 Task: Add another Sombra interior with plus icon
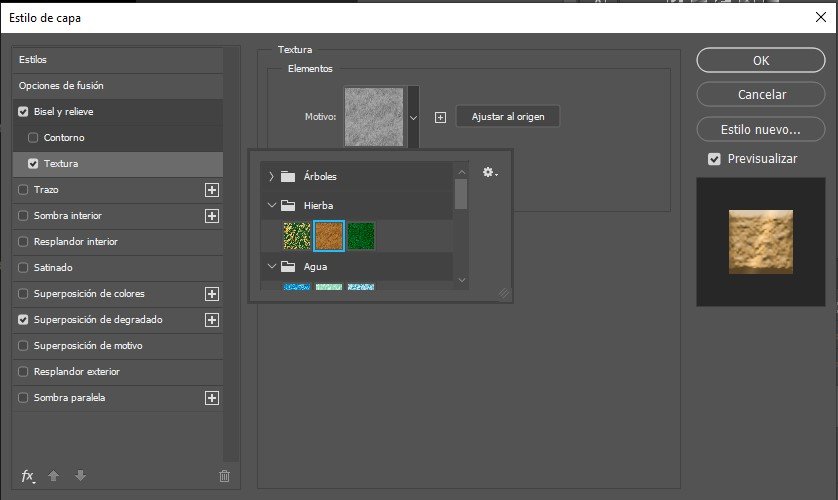pos(211,216)
